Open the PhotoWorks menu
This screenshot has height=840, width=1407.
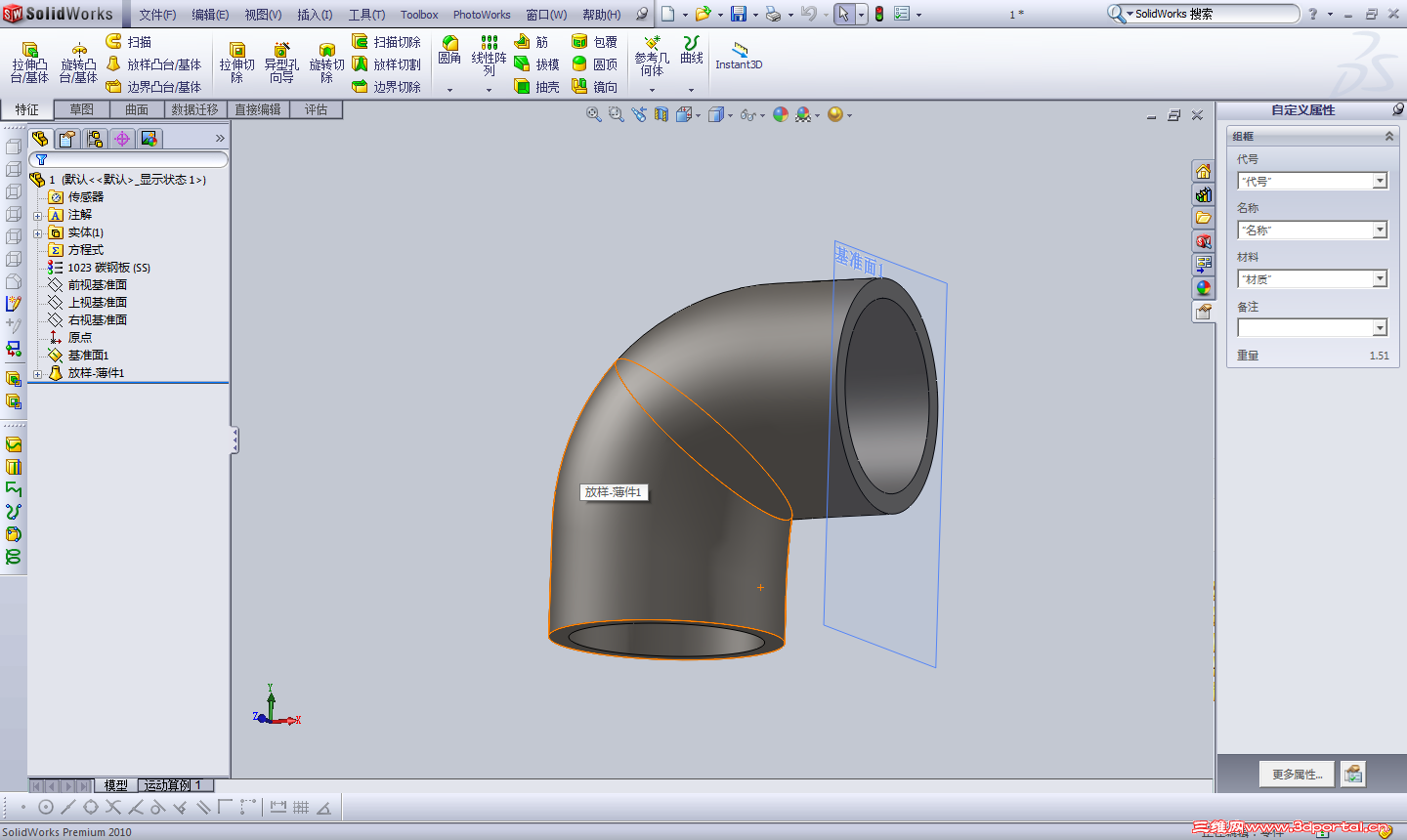[x=482, y=15]
